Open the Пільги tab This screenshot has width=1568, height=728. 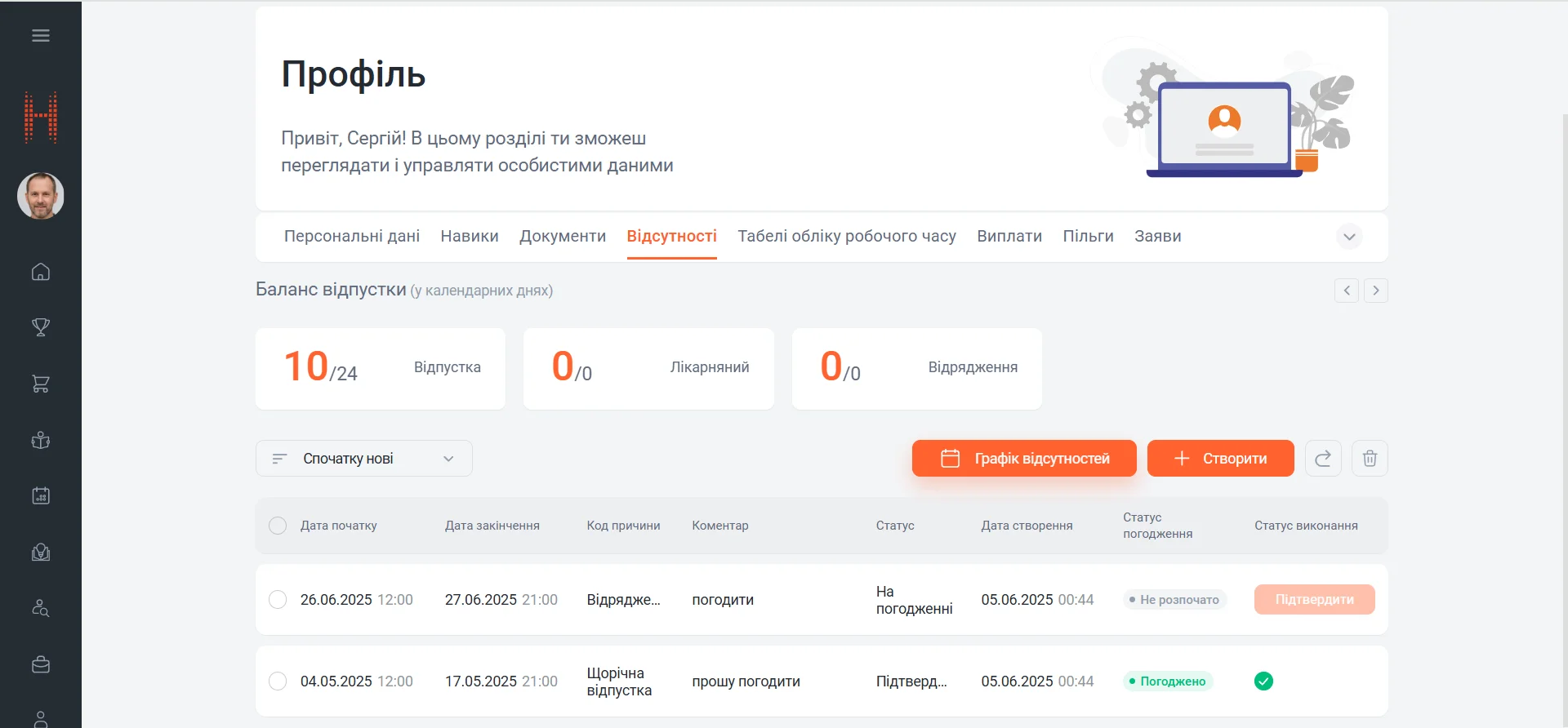1089,236
